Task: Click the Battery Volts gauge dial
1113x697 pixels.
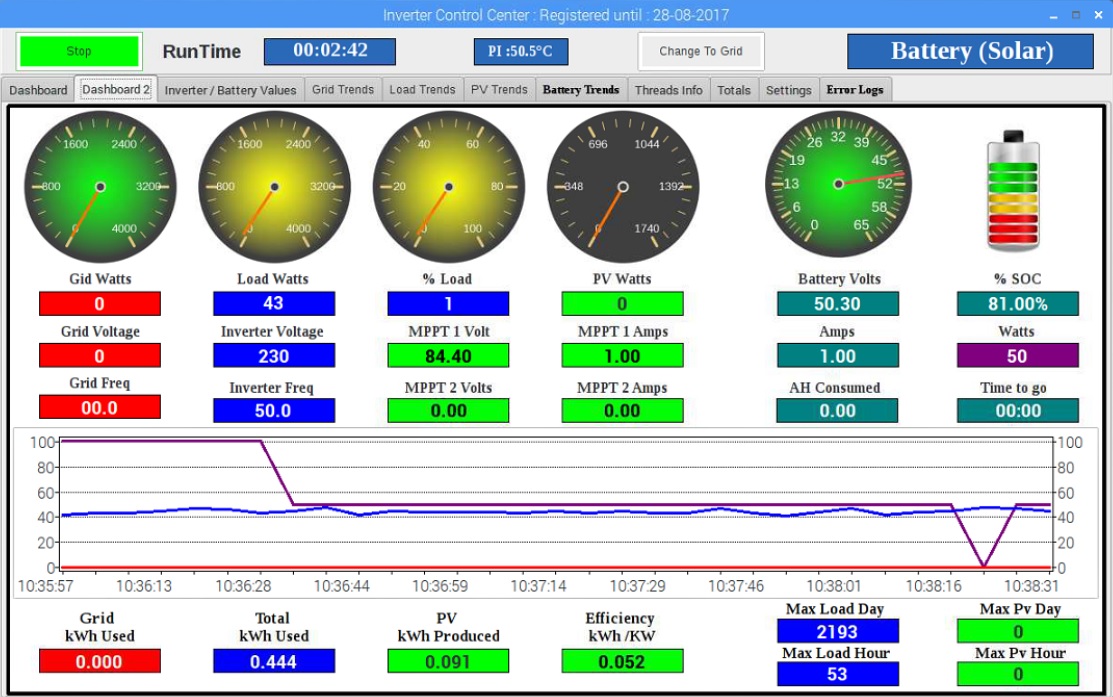Action: (838, 184)
